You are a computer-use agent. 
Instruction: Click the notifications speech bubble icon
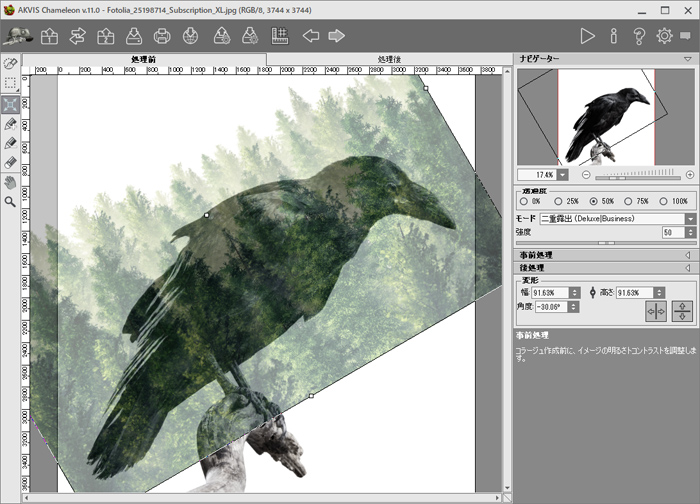[685, 36]
